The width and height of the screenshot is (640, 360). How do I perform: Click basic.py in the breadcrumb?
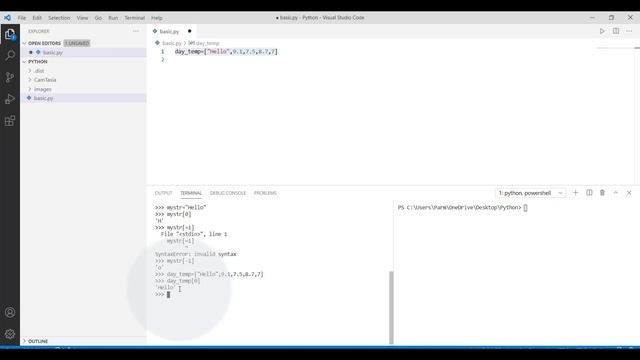coord(171,43)
